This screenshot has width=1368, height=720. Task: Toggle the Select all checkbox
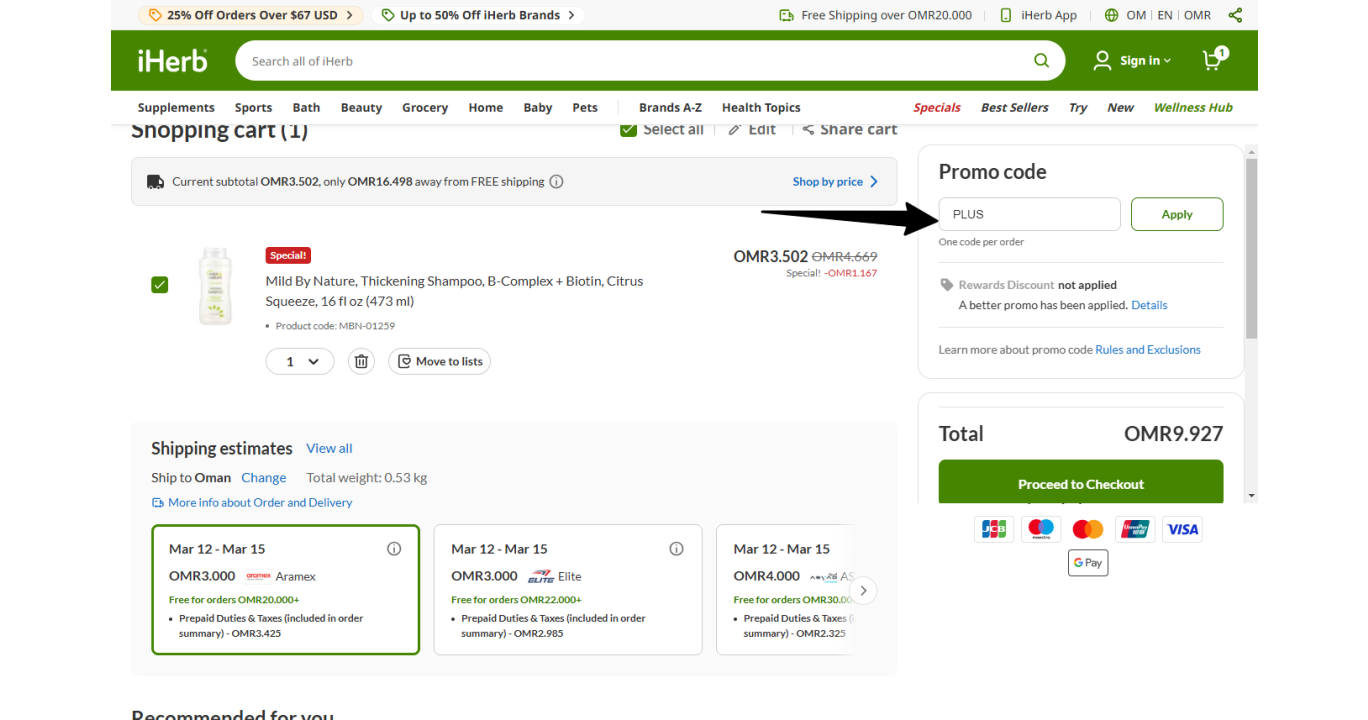pos(628,130)
